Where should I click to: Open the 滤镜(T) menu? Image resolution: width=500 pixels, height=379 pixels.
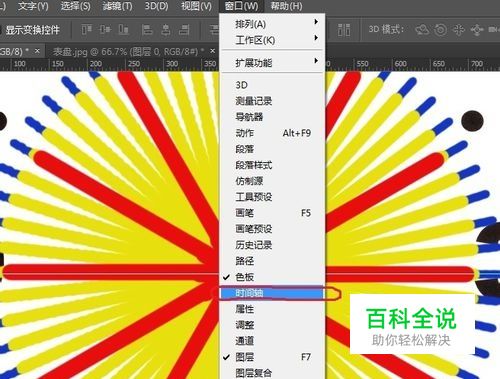[117, 6]
